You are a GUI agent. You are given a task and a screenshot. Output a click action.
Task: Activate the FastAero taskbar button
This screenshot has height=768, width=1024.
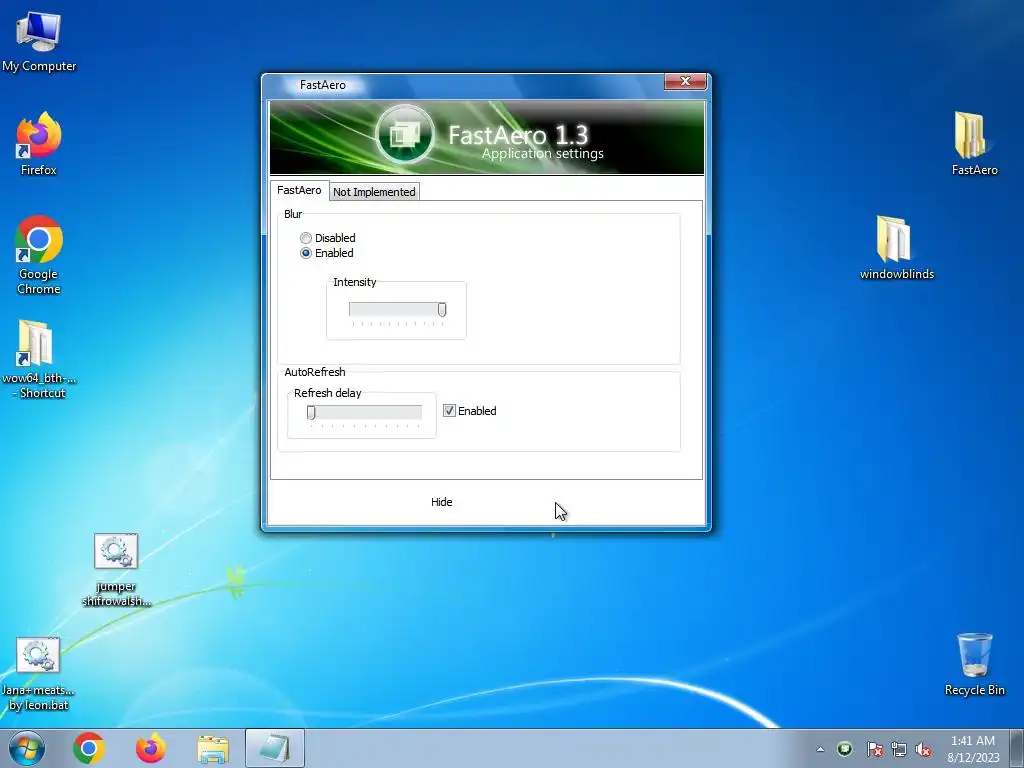click(x=275, y=748)
